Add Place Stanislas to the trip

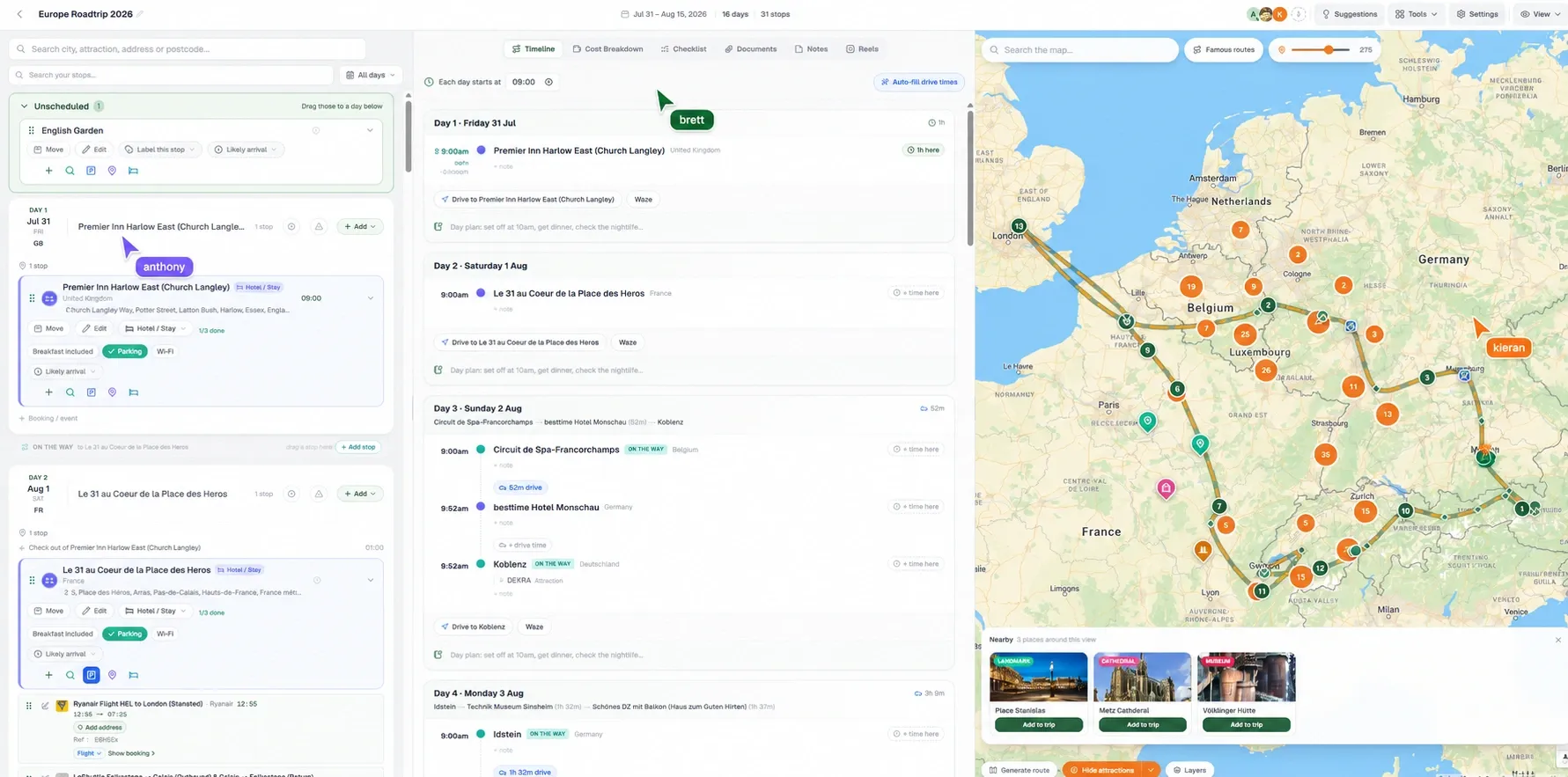click(x=1039, y=725)
